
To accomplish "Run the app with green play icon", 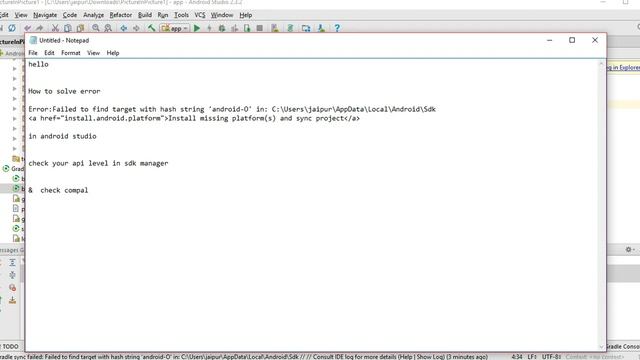I will 197,28.
